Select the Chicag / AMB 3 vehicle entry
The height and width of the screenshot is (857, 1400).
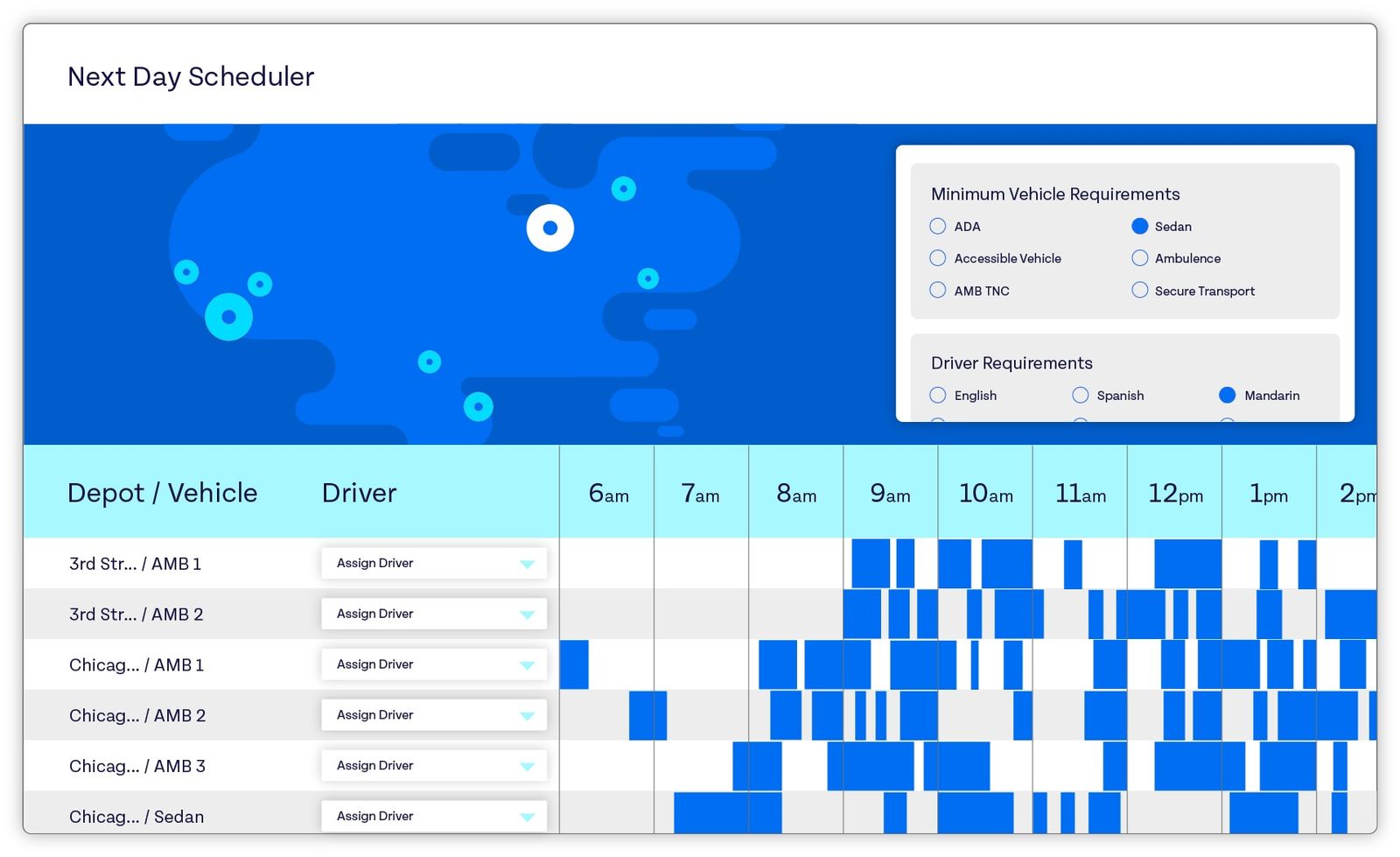[137, 765]
